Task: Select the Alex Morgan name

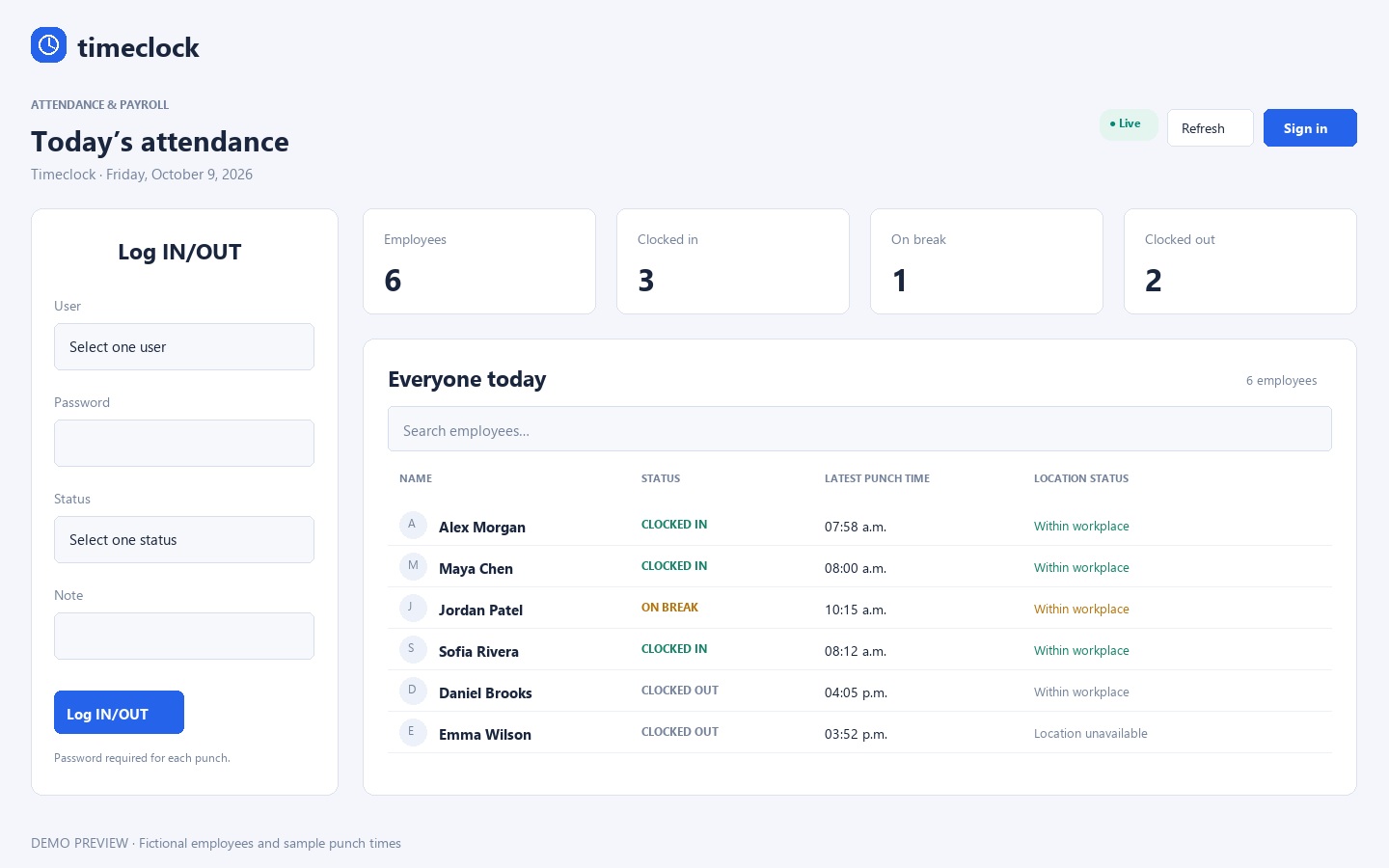Action: tap(482, 528)
